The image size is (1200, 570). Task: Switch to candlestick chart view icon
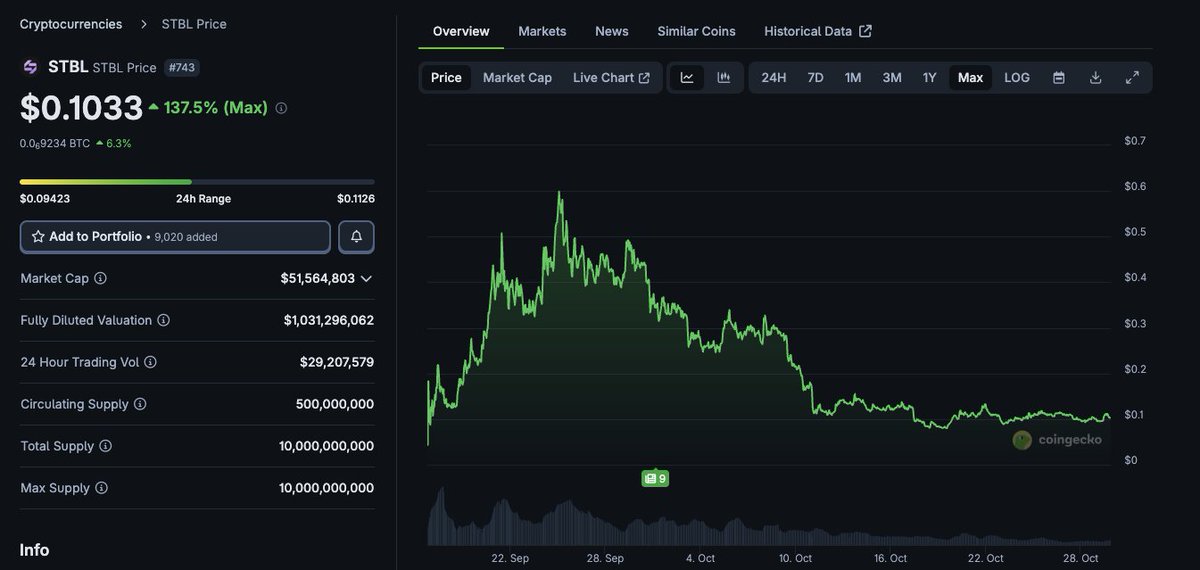point(724,78)
